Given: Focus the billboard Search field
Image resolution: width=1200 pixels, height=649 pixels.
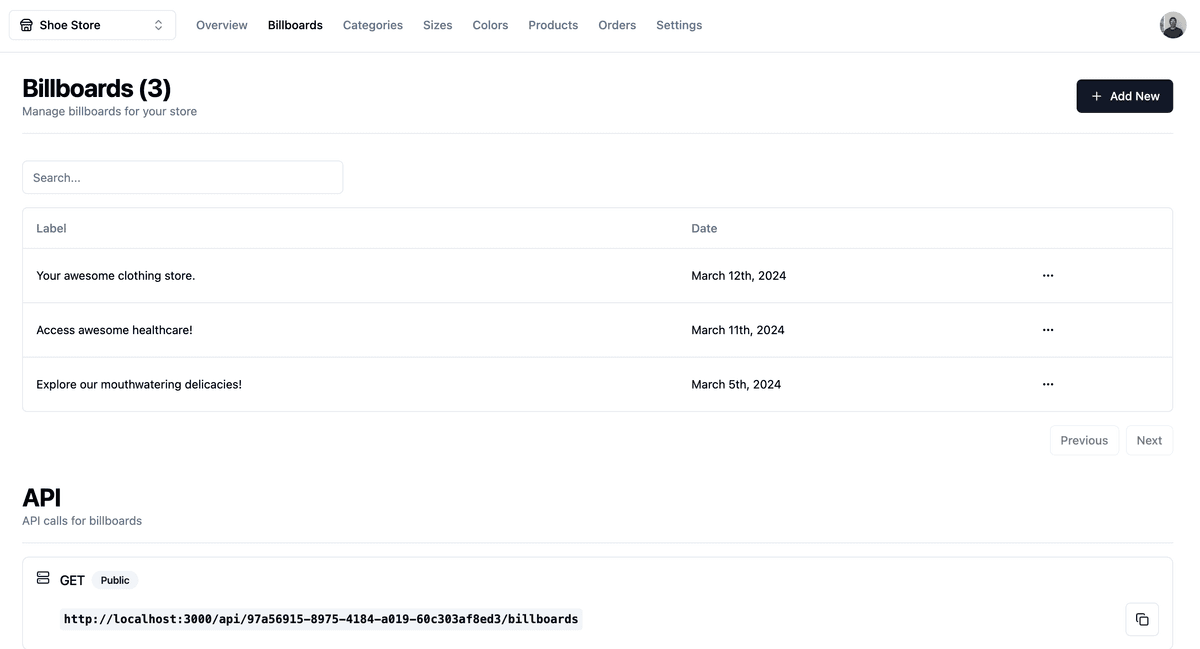Looking at the screenshot, I should (182, 178).
